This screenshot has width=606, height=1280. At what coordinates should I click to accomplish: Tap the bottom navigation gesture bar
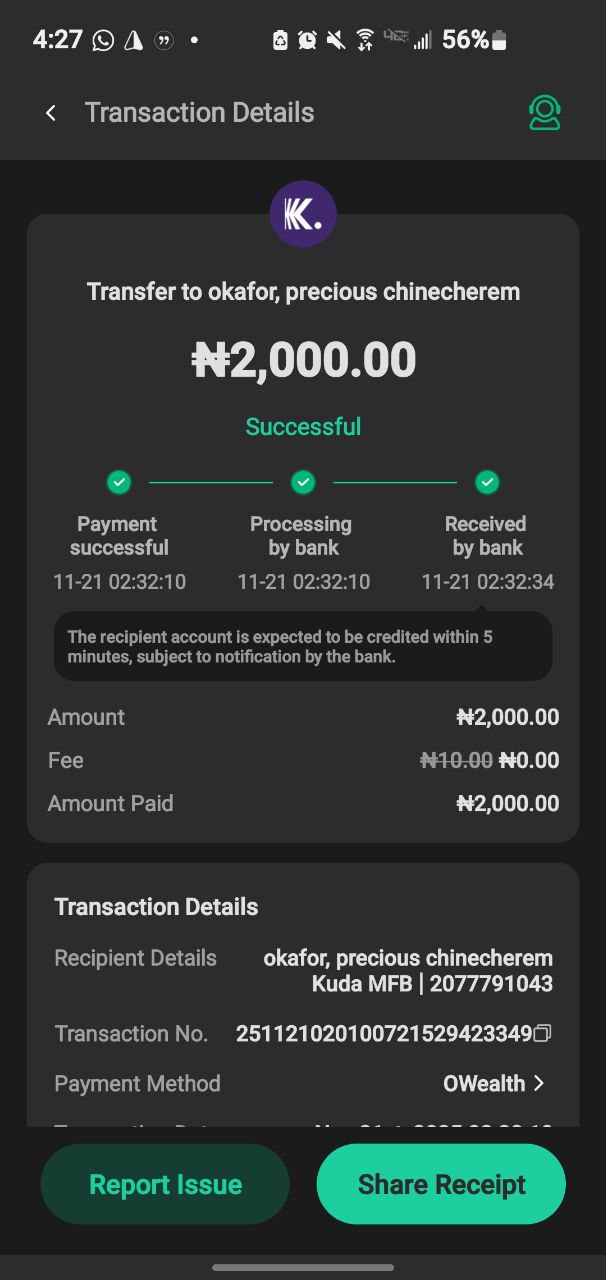click(303, 1268)
